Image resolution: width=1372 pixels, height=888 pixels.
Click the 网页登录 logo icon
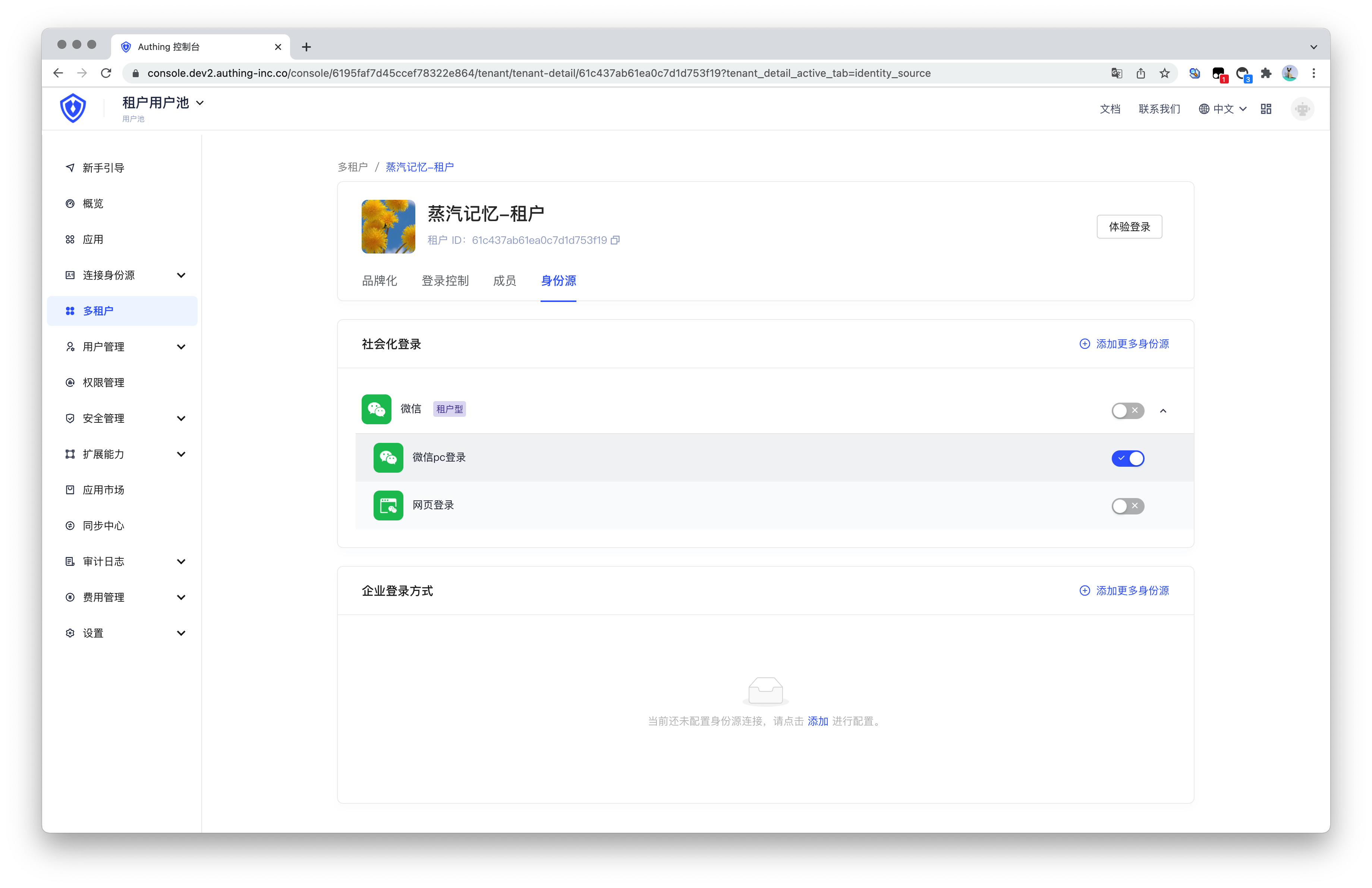click(388, 506)
